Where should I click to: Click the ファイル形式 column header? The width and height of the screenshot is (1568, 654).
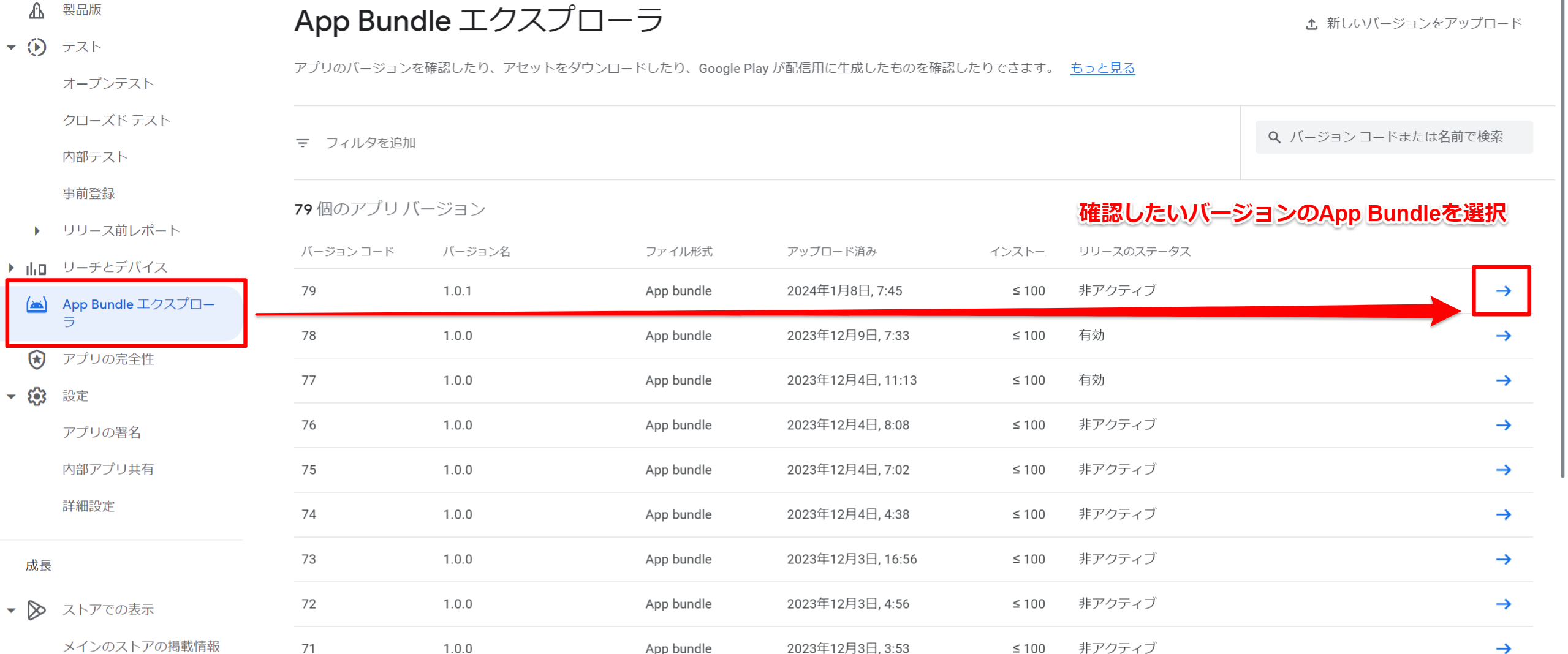pyautogui.click(x=679, y=252)
